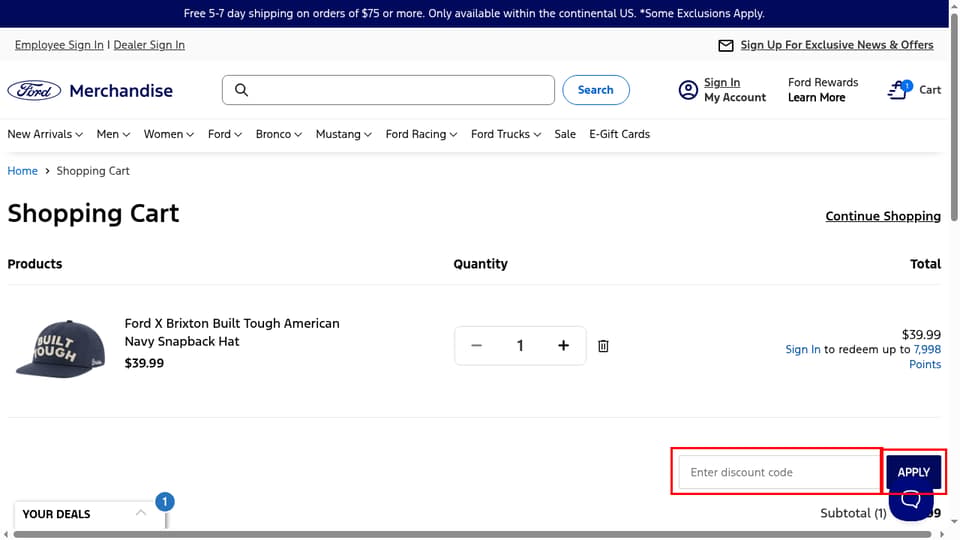Viewport: 960px width, 540px height.
Task: Open the Ford X Brixton hat product title
Action: point(232,332)
